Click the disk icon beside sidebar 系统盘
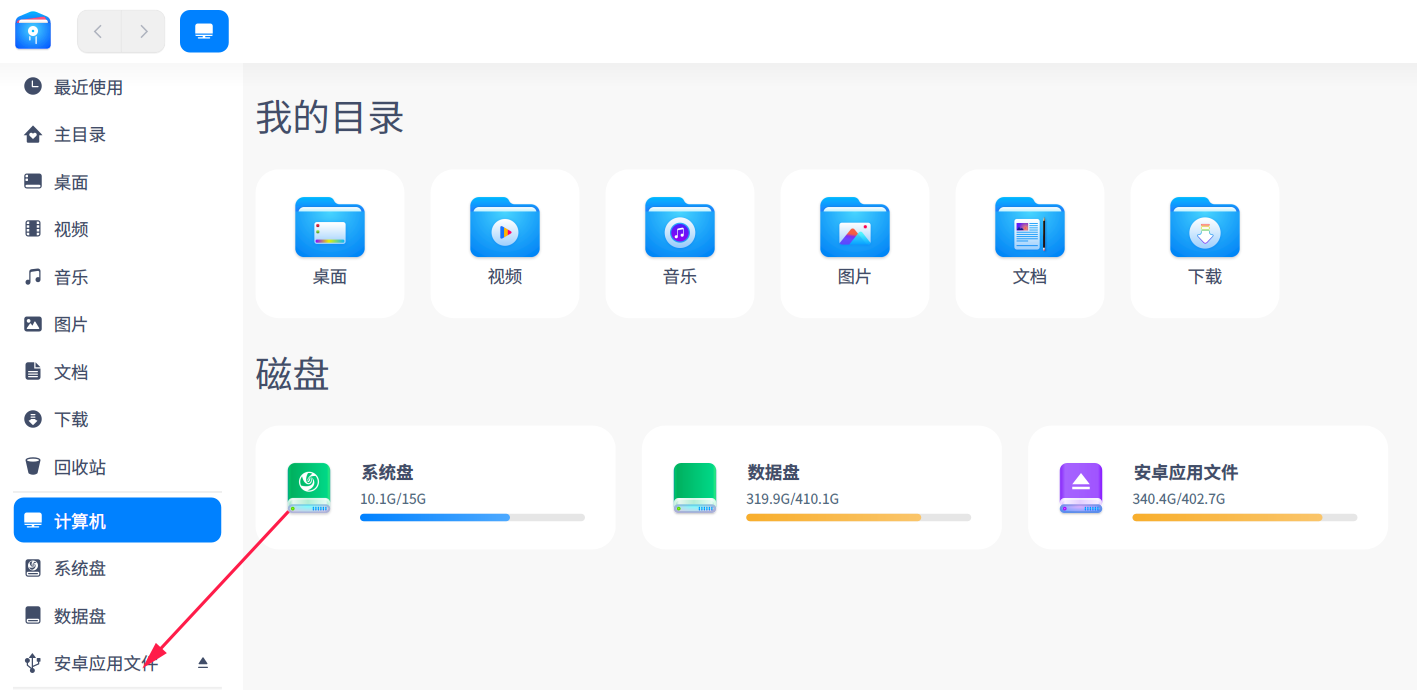The width and height of the screenshot is (1417, 690). tap(33, 568)
